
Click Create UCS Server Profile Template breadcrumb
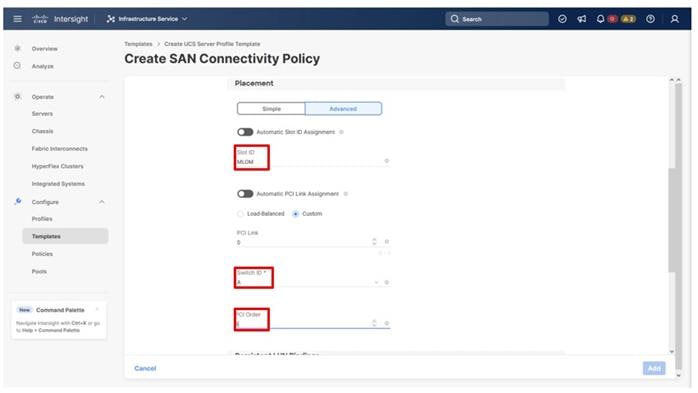[x=212, y=44]
